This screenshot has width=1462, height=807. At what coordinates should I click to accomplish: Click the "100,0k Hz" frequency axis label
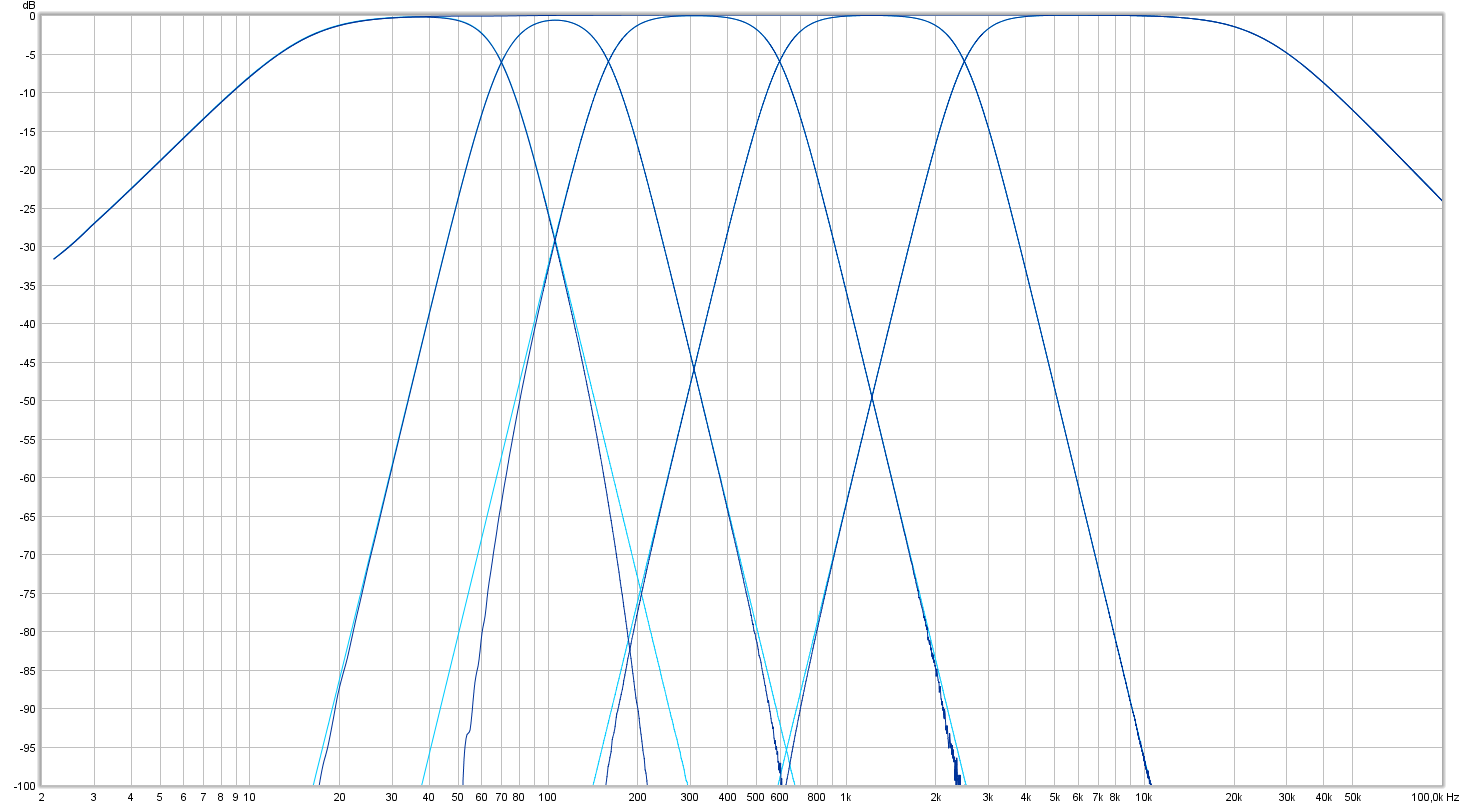pos(1435,798)
